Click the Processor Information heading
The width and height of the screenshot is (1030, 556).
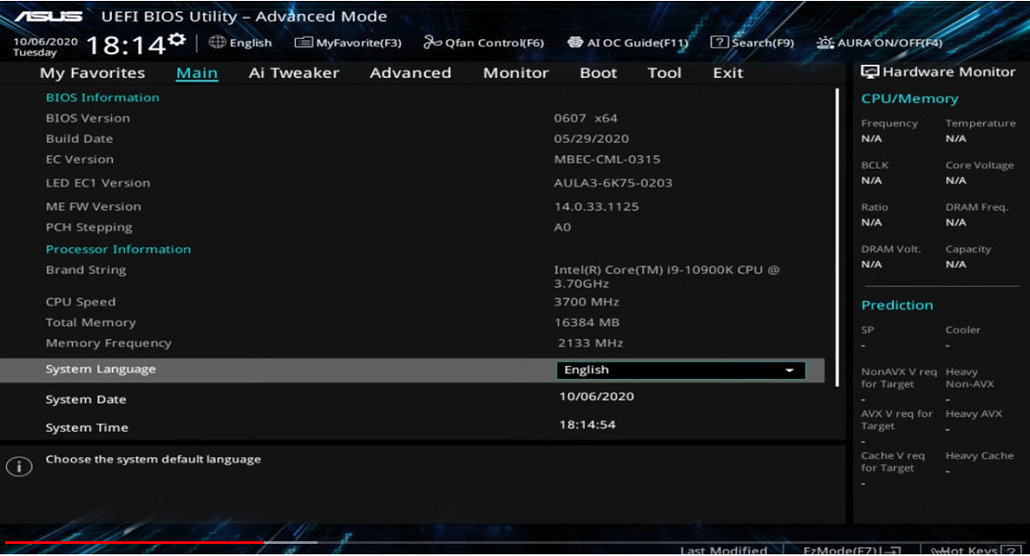[x=118, y=249]
